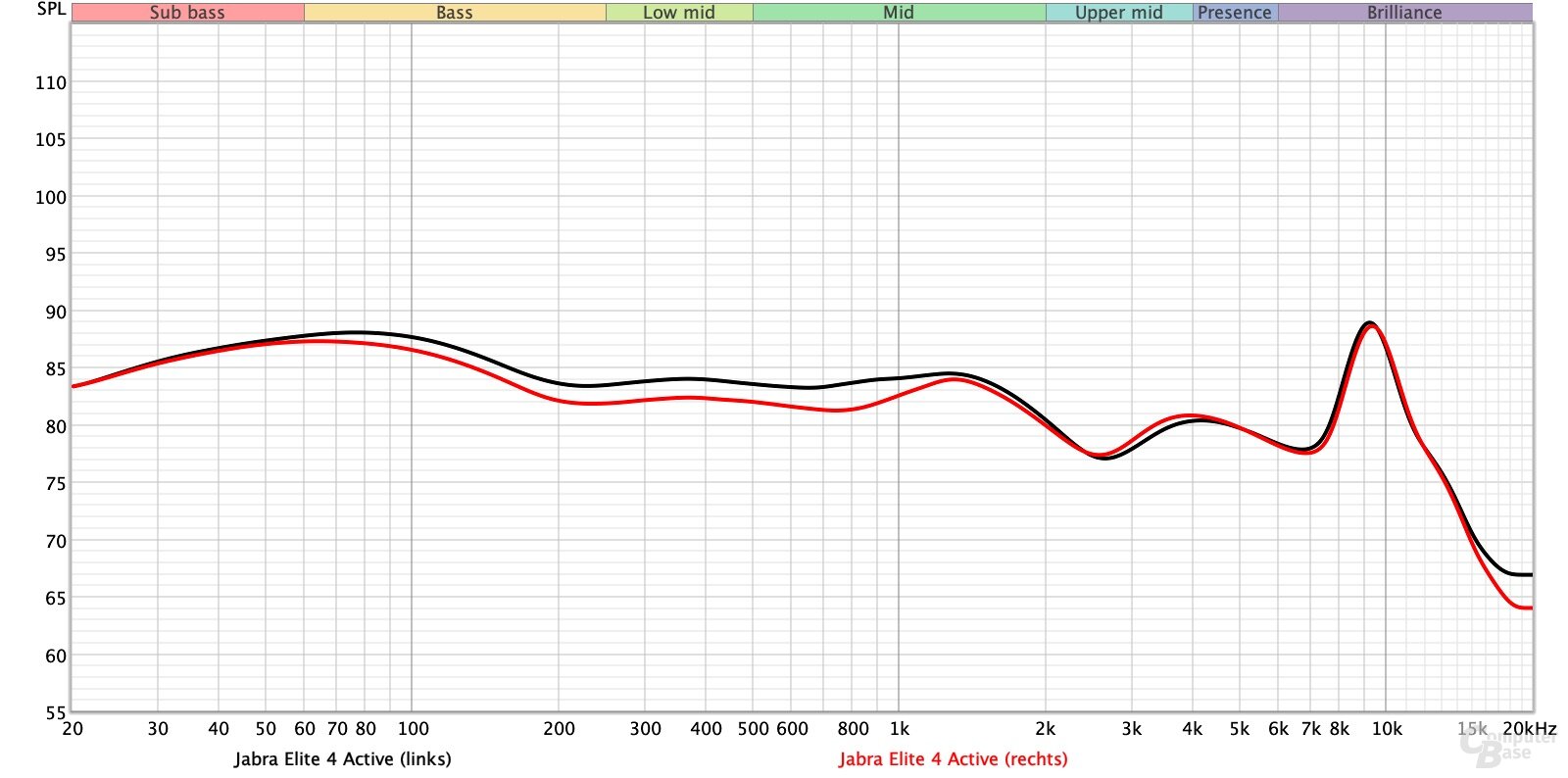Select the Jabra Elite 4 Active (rechts) legend

pos(954,758)
